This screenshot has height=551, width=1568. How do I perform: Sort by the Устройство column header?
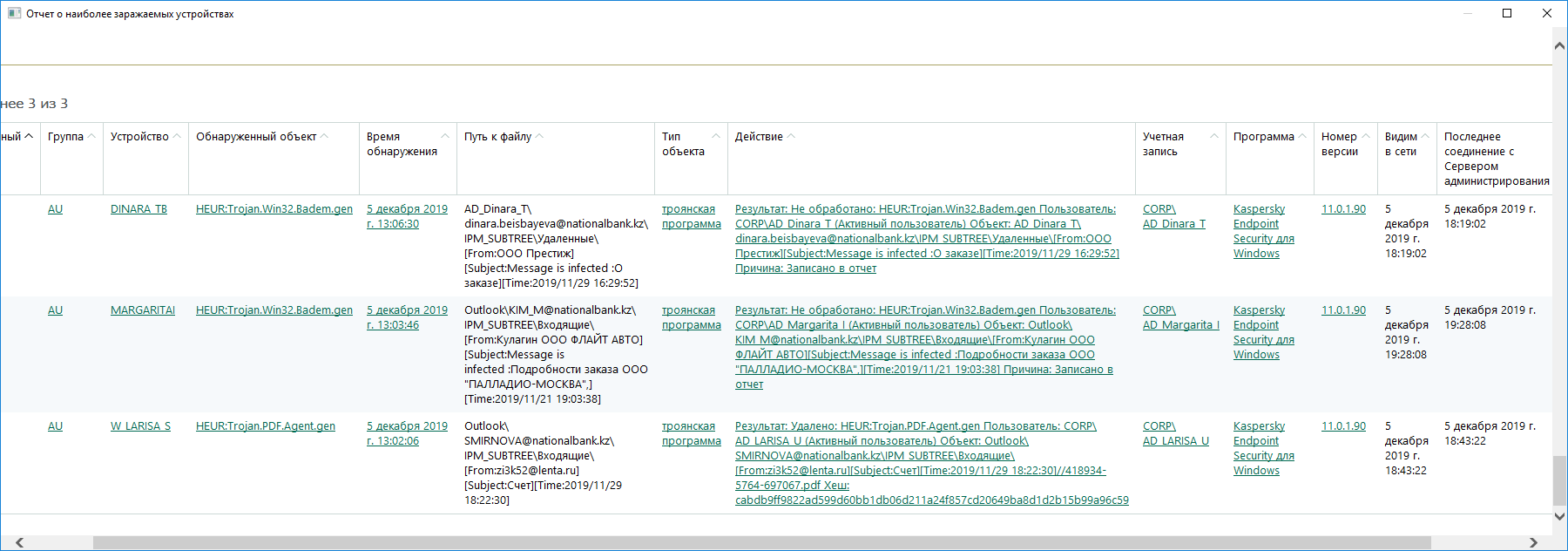coord(139,136)
